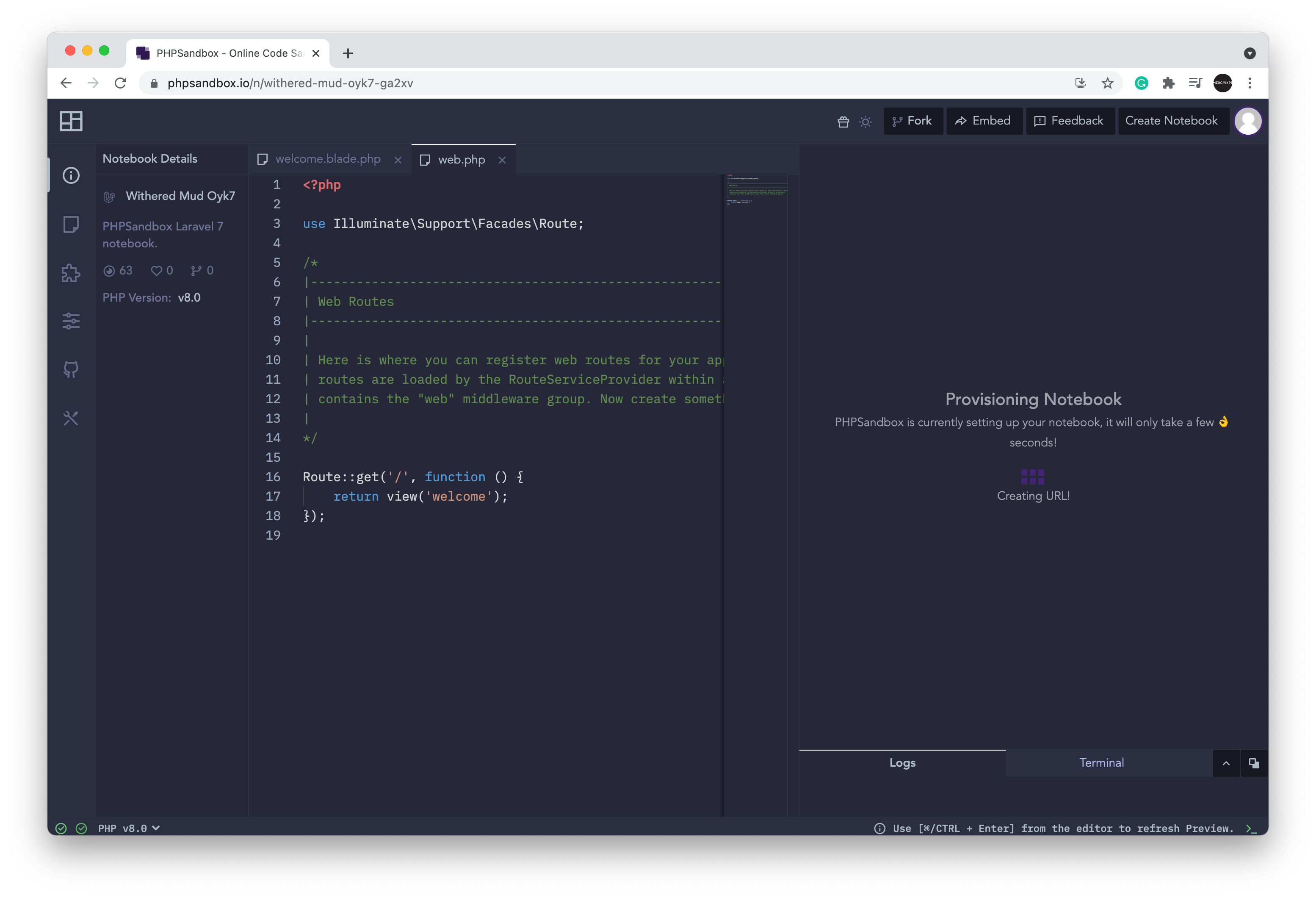The width and height of the screenshot is (1316, 898).
Task: Collapse the bottom panel with the chevron
Action: tap(1225, 762)
